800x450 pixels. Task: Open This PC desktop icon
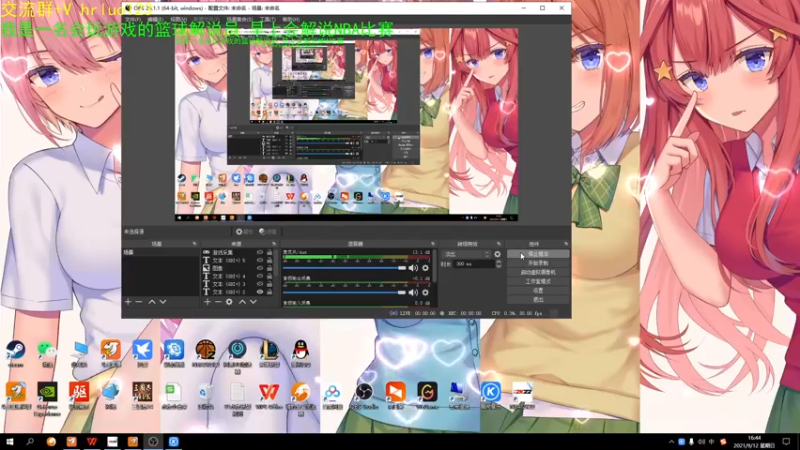pos(79,354)
